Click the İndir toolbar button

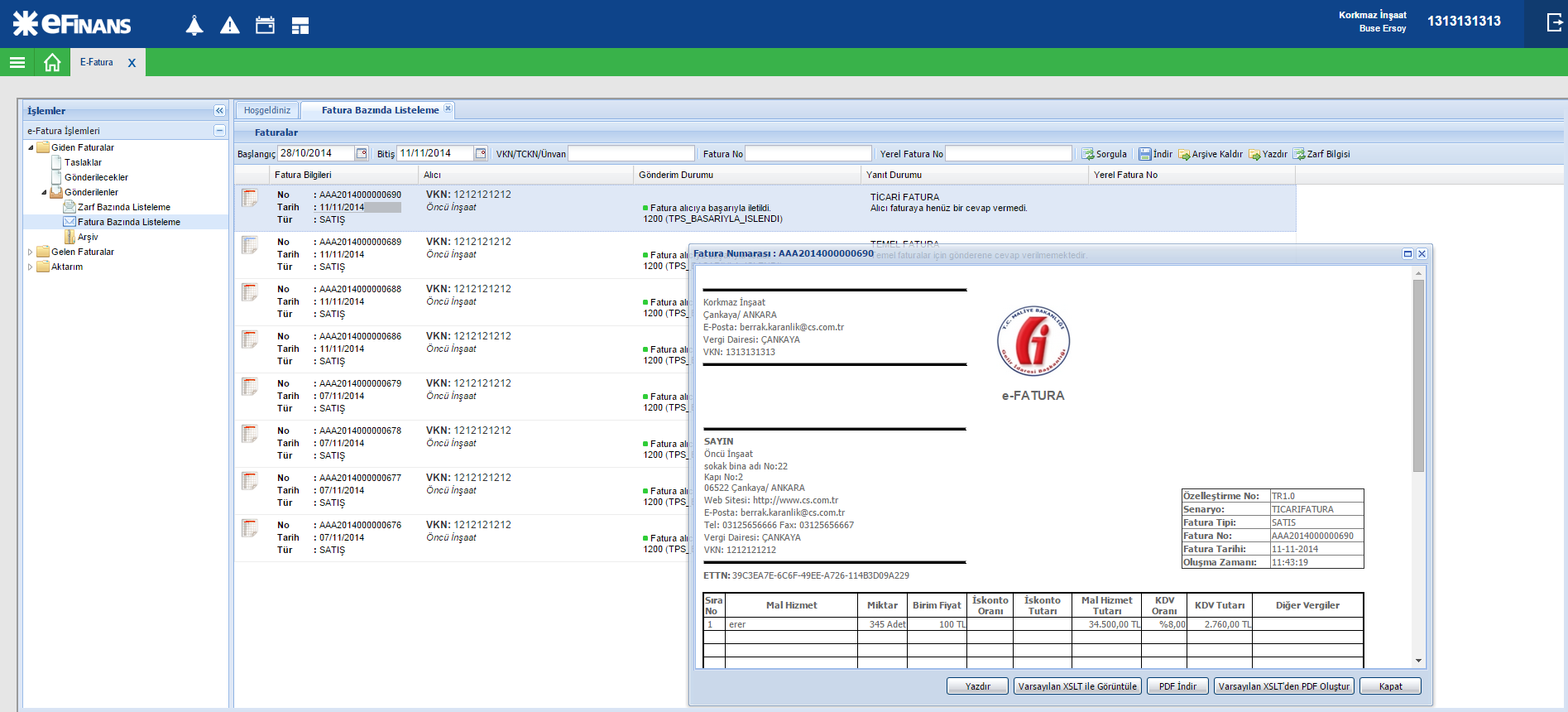1155,154
